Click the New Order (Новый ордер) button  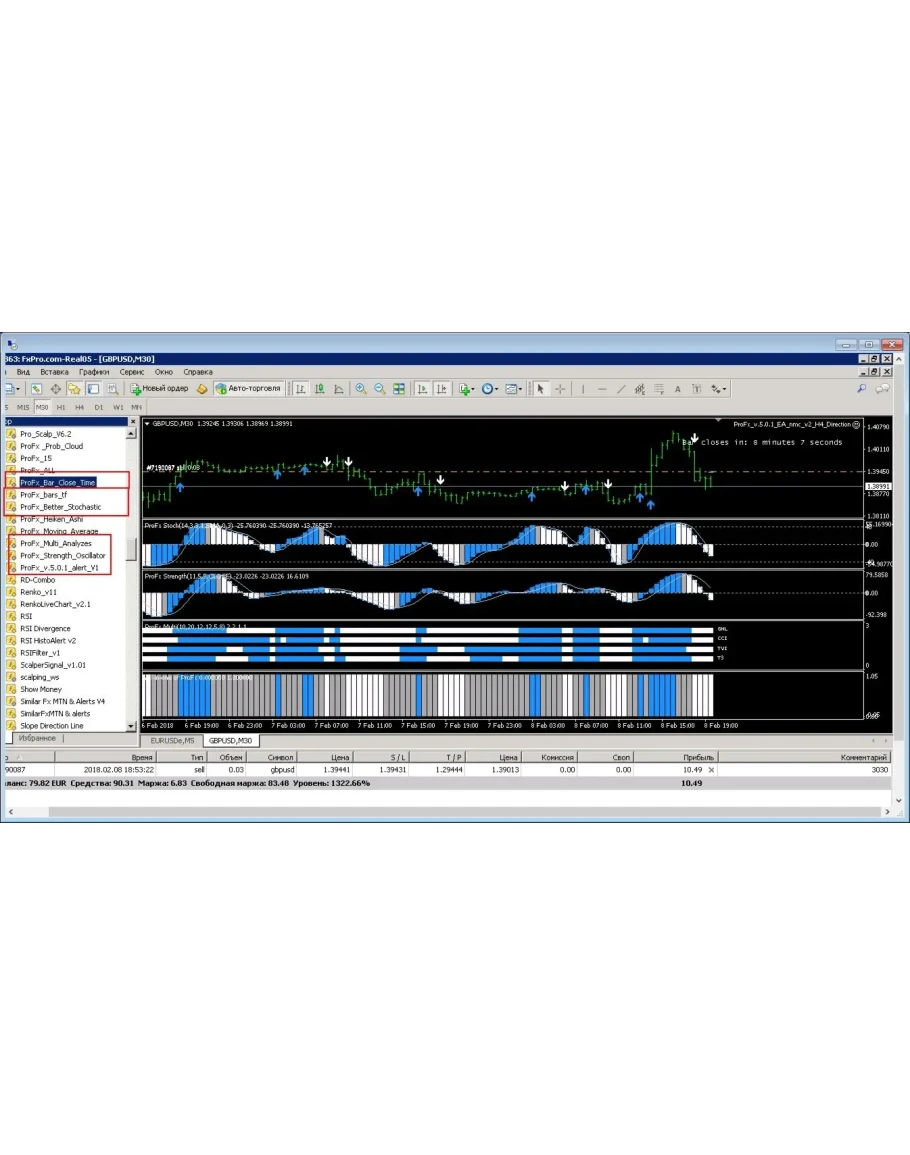pos(160,389)
